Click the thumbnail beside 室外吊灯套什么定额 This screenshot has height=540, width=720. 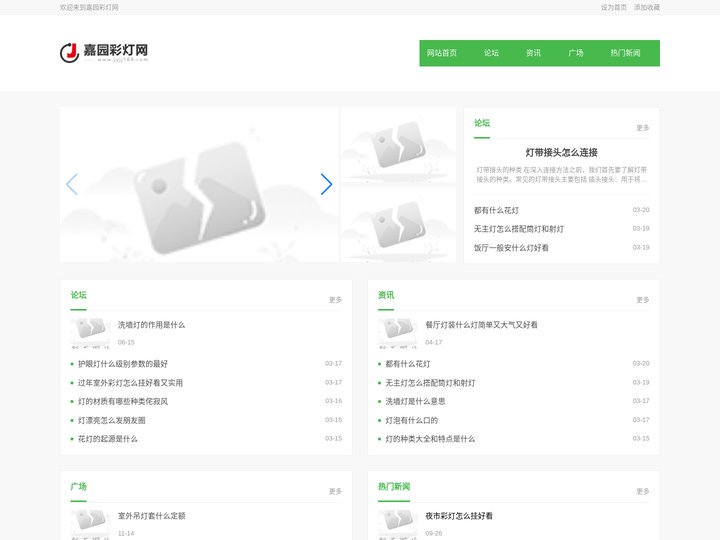tap(90, 524)
